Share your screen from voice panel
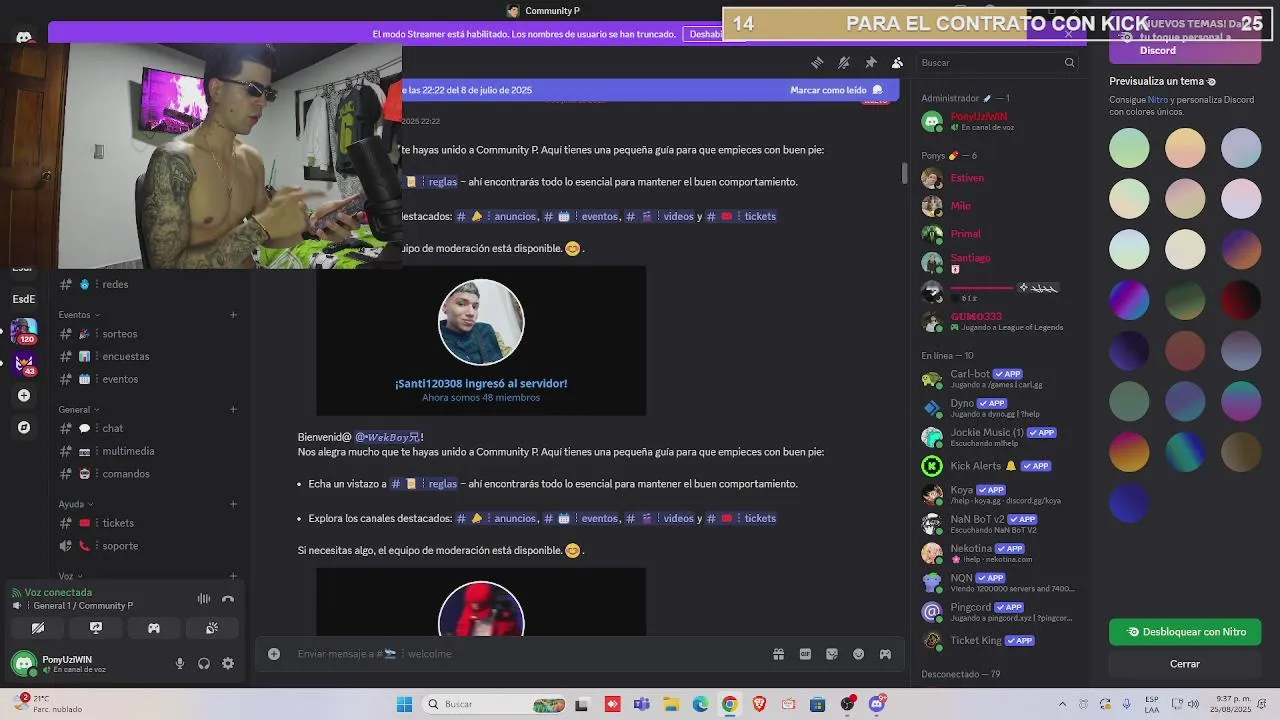Screen dimensions: 1280x720 [x=96, y=628]
